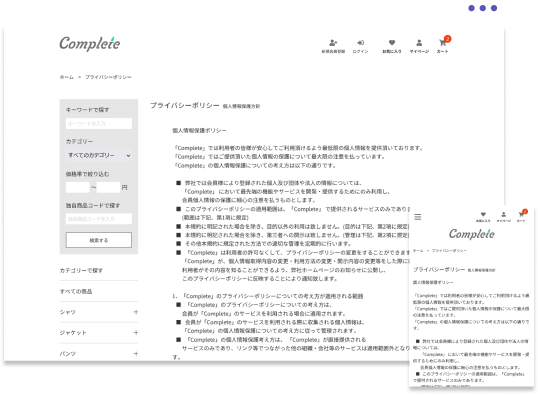538x395 pixels.
Task: Open the hamburger menu in mobile preview
Action: click(x=418, y=217)
